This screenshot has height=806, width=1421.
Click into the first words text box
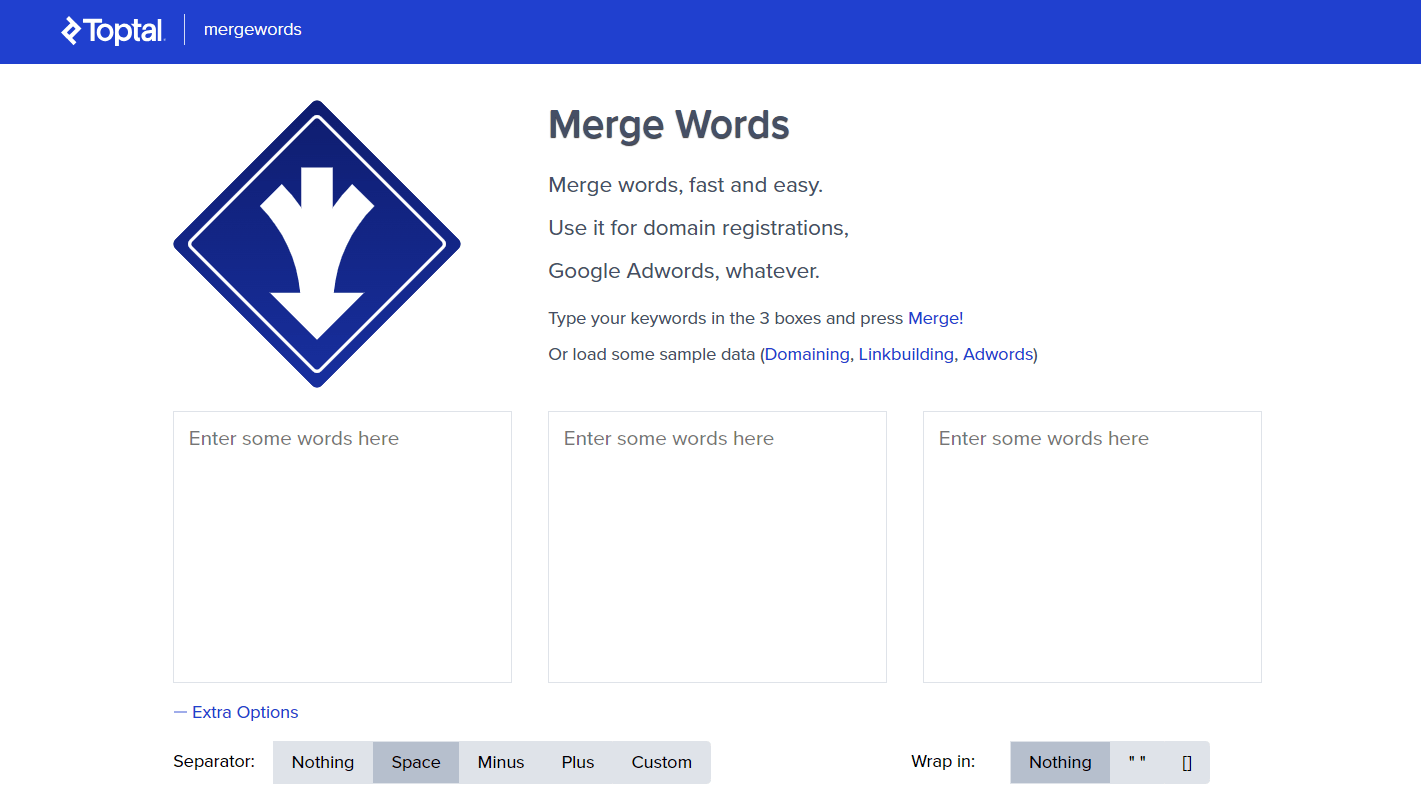click(x=342, y=546)
